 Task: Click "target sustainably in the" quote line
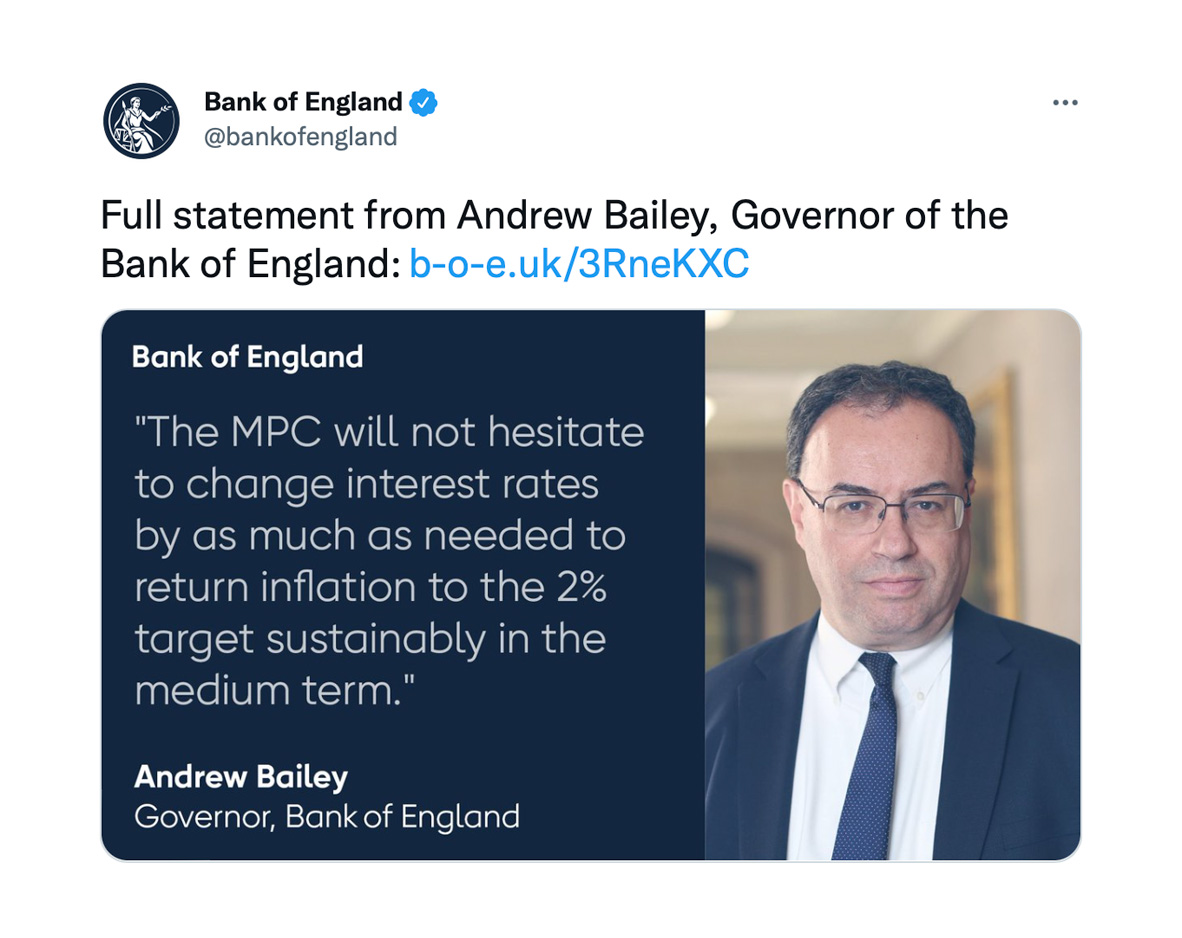(370, 638)
